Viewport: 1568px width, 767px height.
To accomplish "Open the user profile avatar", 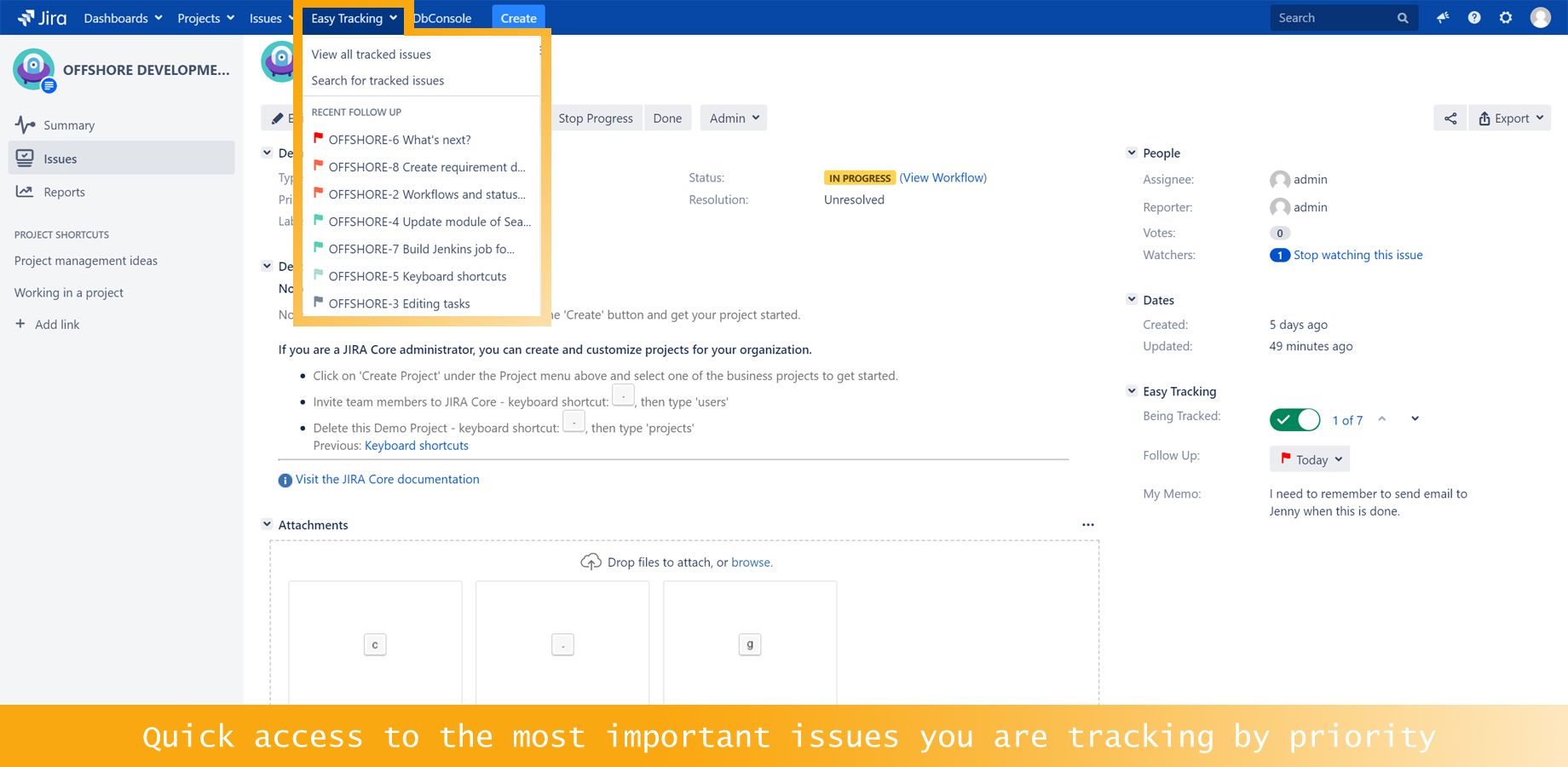I will pyautogui.click(x=1541, y=18).
